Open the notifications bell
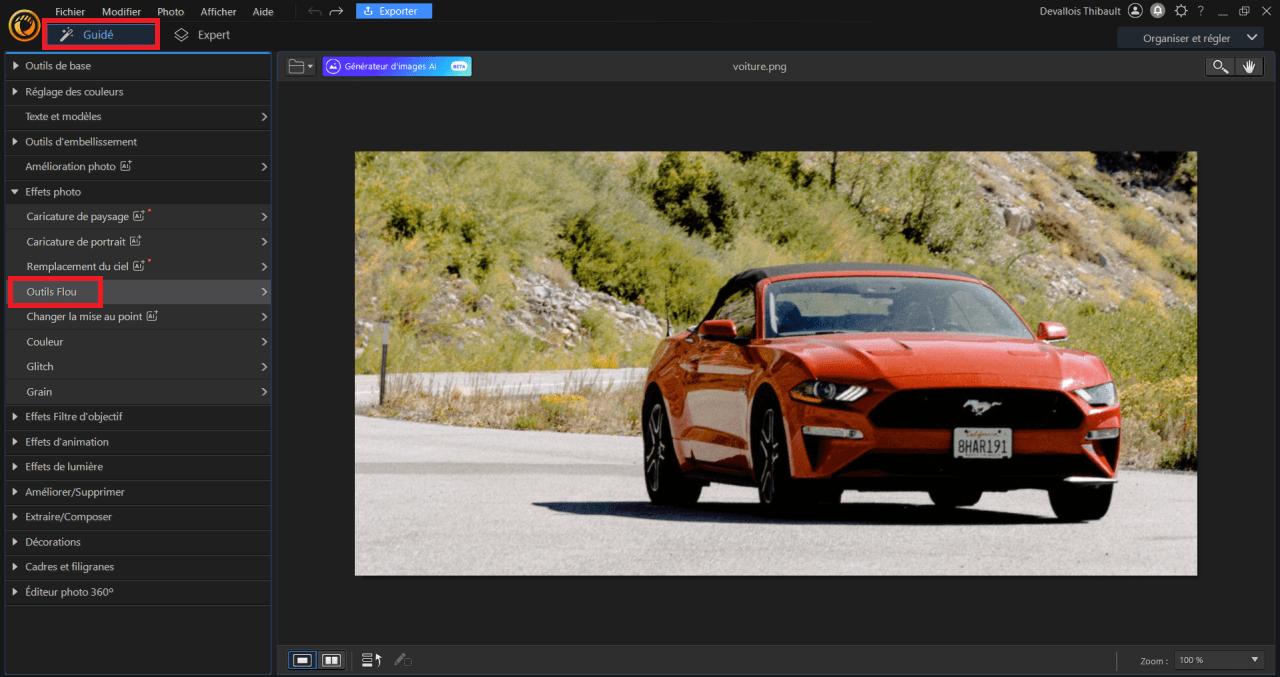 [x=1159, y=11]
